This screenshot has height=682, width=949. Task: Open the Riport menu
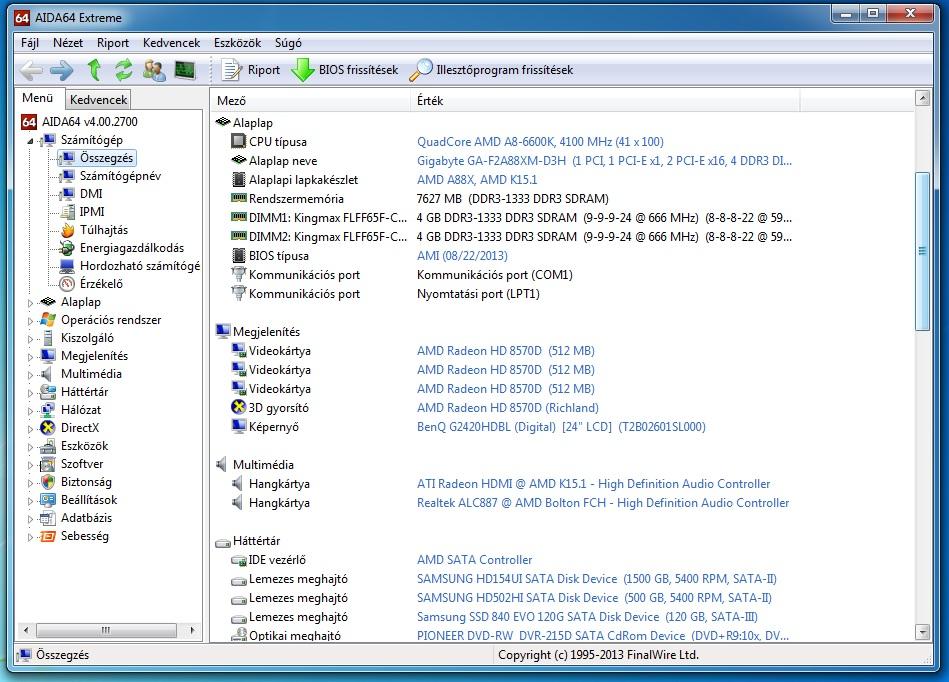point(113,43)
